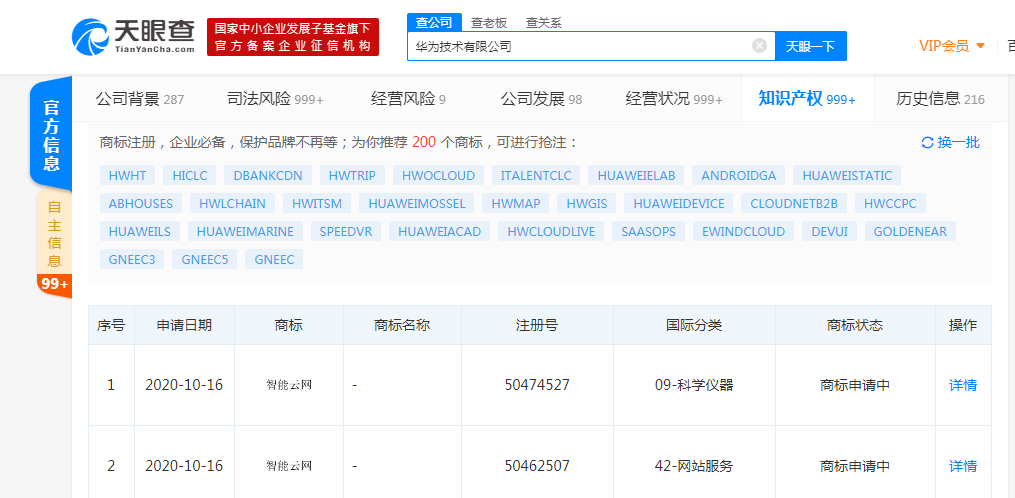Click the refresh icon beside 换一批
The height and width of the screenshot is (498, 1015).
click(x=927, y=143)
